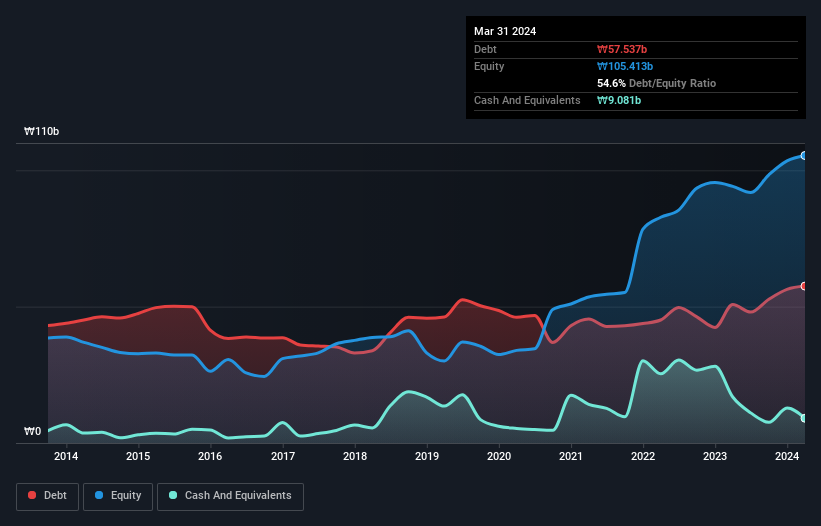Click the 2020 x-axis label

(499, 456)
